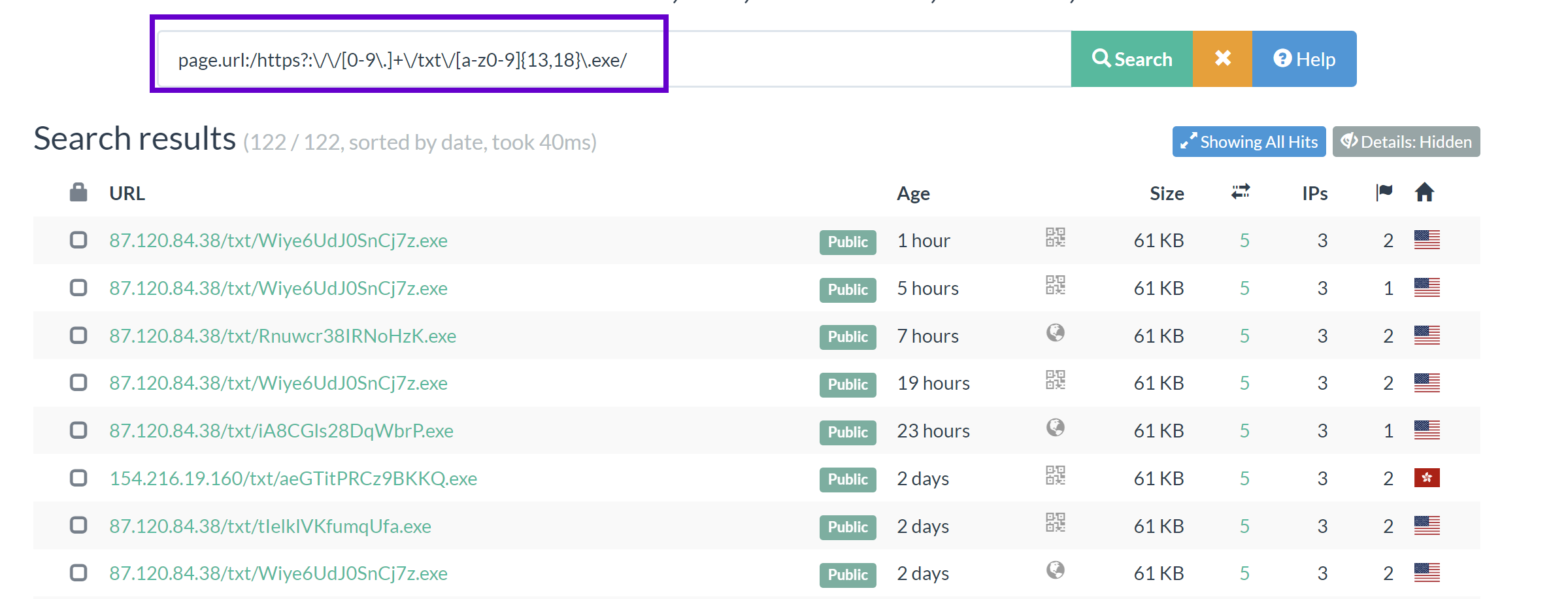The height and width of the screenshot is (599, 1568).
Task: Click the globe icon in the 23 hours row
Action: [1056, 428]
